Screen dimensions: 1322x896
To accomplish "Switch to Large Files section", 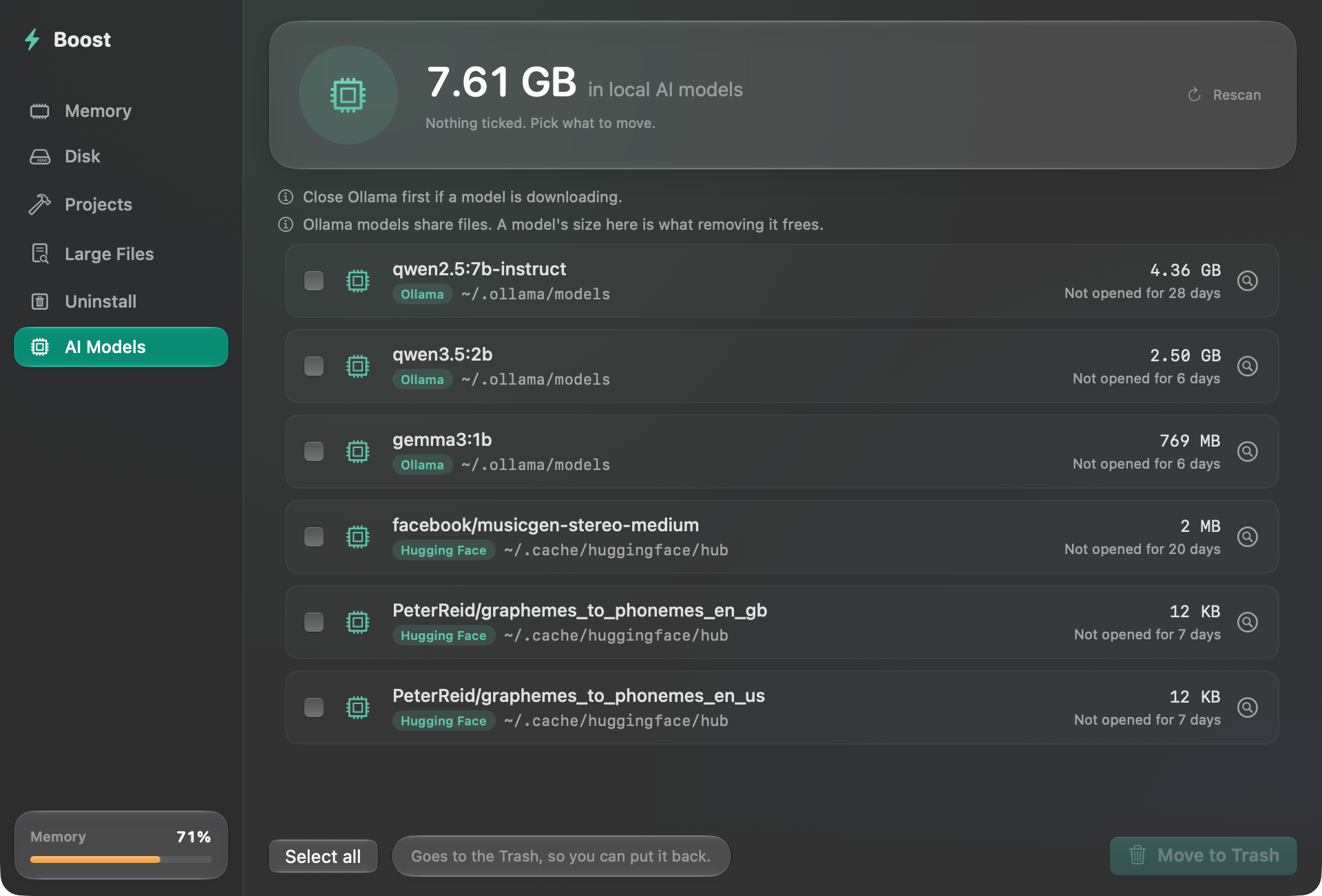I will pos(121,254).
